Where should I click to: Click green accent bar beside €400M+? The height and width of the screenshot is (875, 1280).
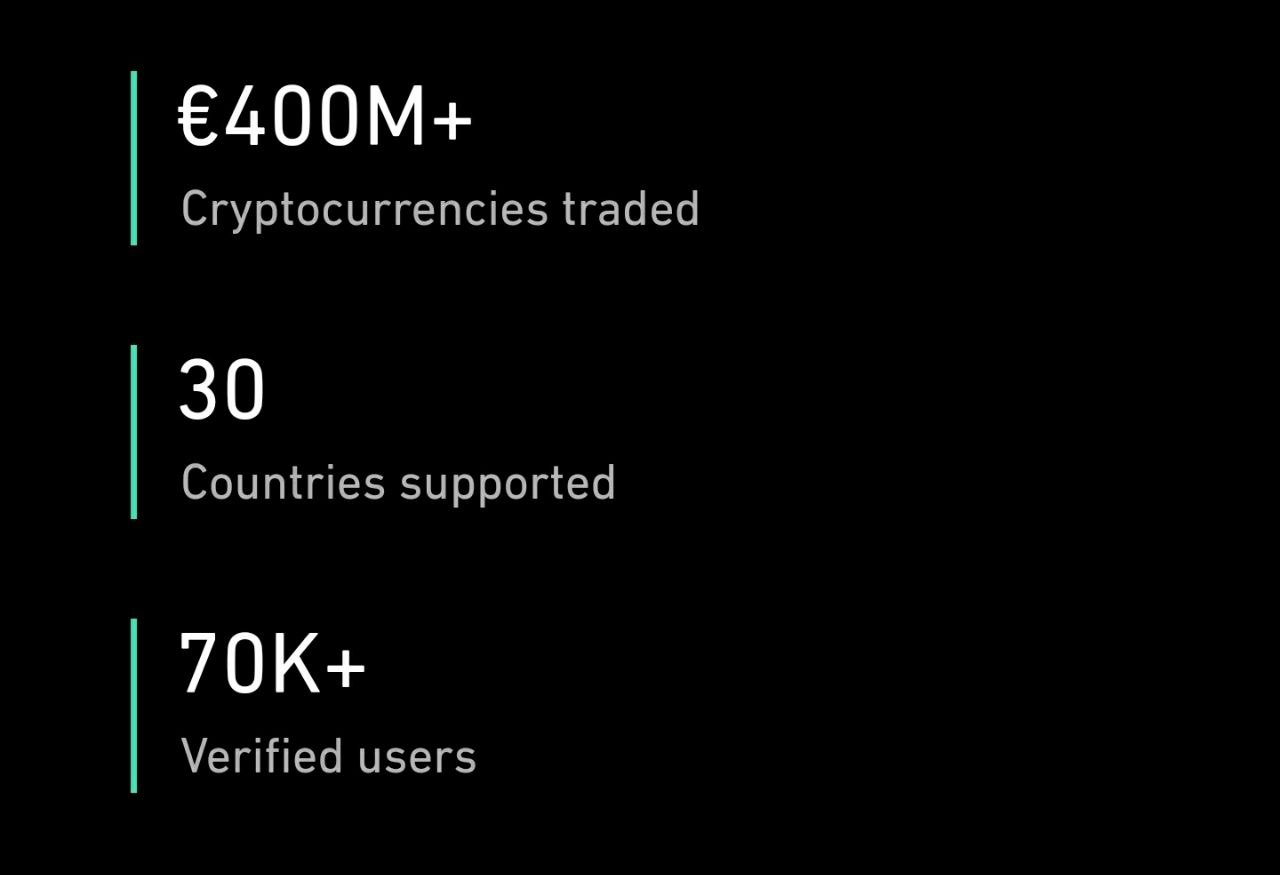(134, 158)
